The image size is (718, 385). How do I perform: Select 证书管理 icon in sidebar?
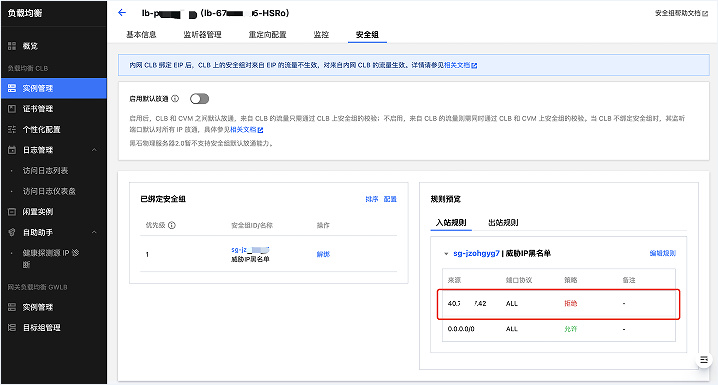pyautogui.click(x=12, y=109)
